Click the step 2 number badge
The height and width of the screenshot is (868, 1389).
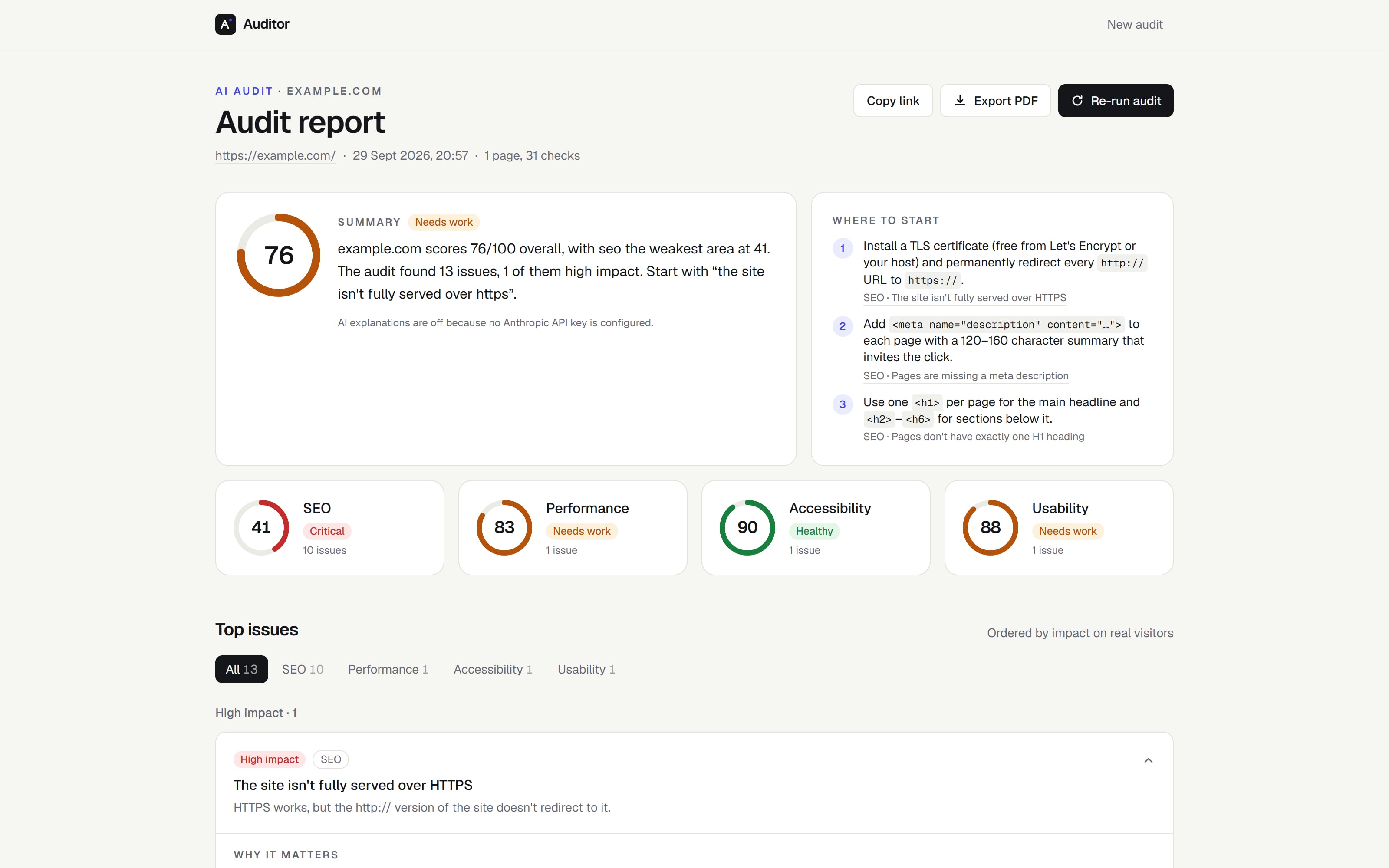coord(843,326)
